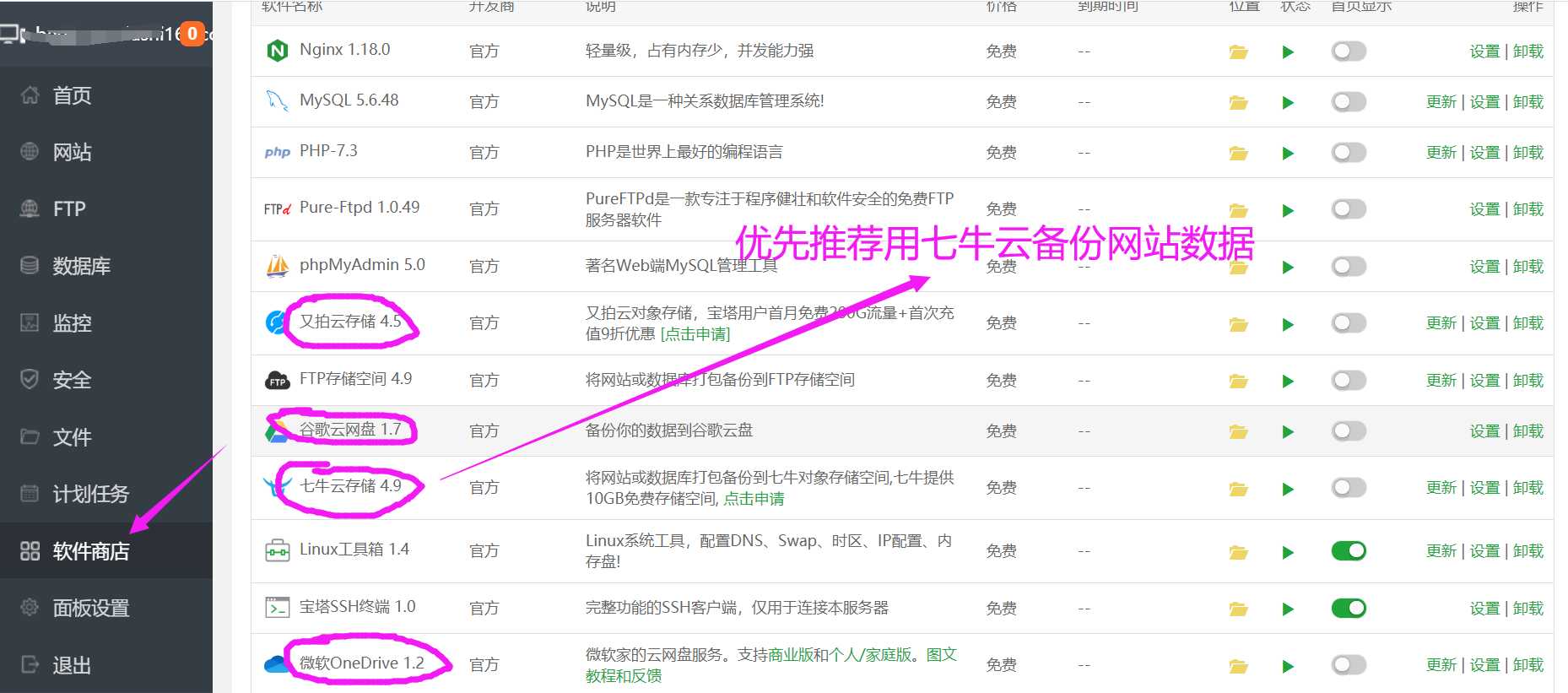This screenshot has width=1568, height=693.
Task: Enable homepage display for phpMyAdmin 5.0
Action: [x=1349, y=267]
